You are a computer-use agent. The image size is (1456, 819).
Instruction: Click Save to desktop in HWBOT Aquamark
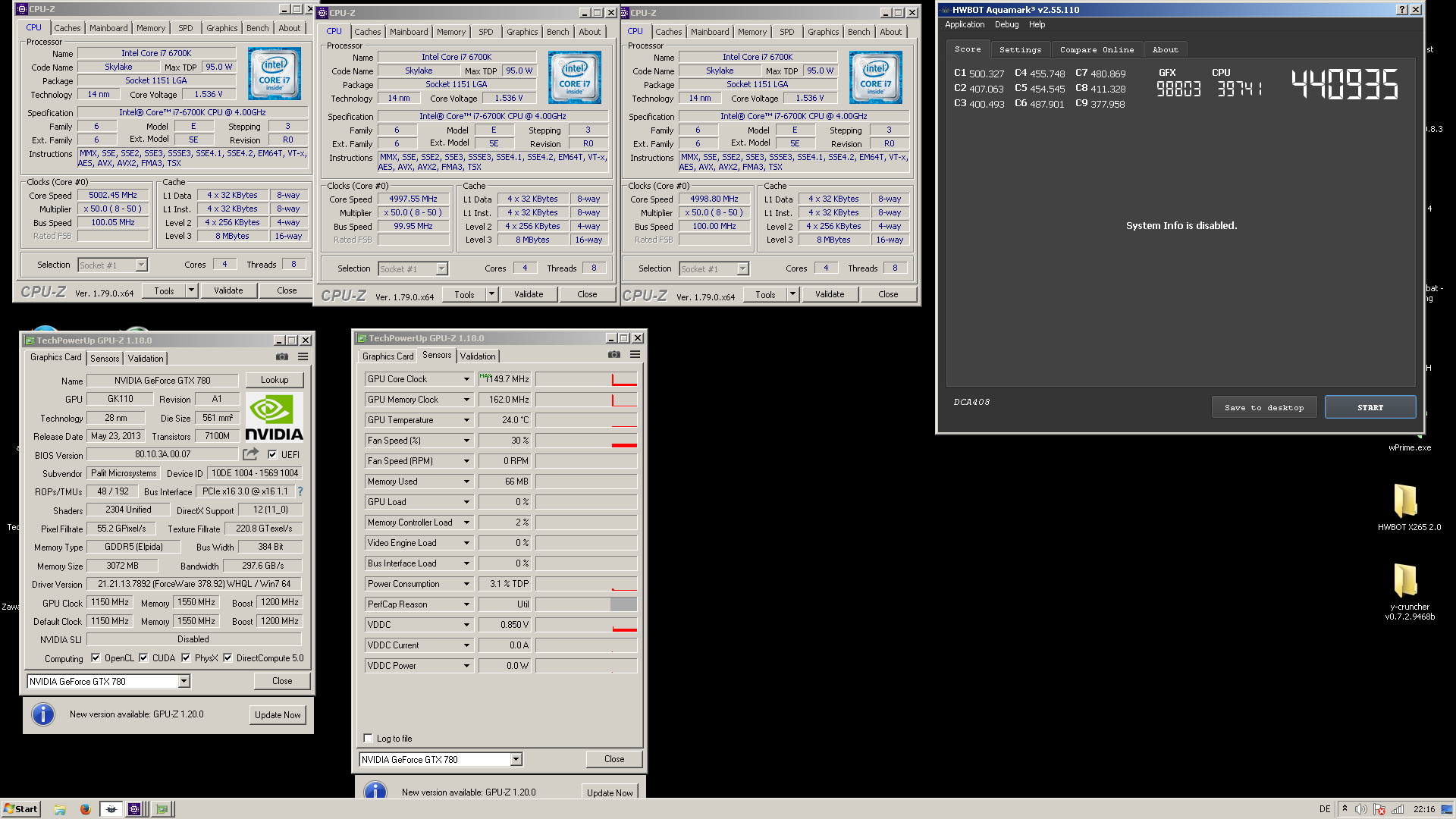(x=1264, y=407)
